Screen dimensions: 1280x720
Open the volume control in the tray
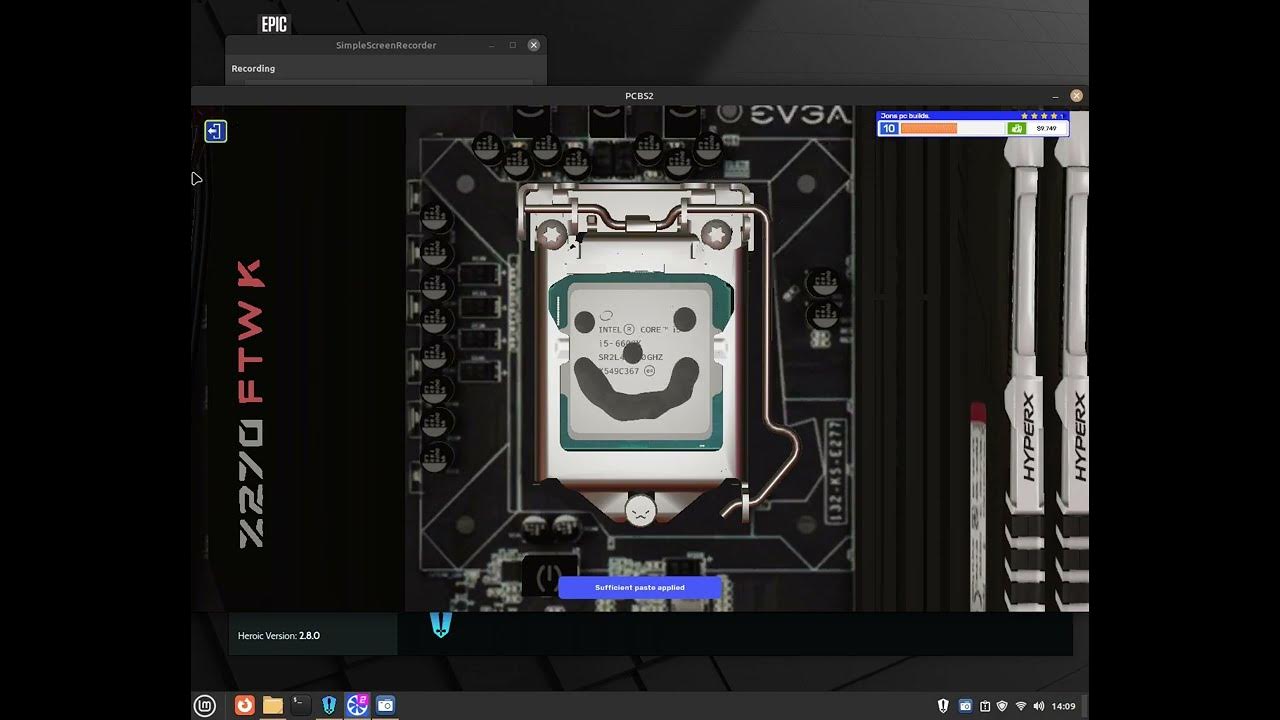1039,706
